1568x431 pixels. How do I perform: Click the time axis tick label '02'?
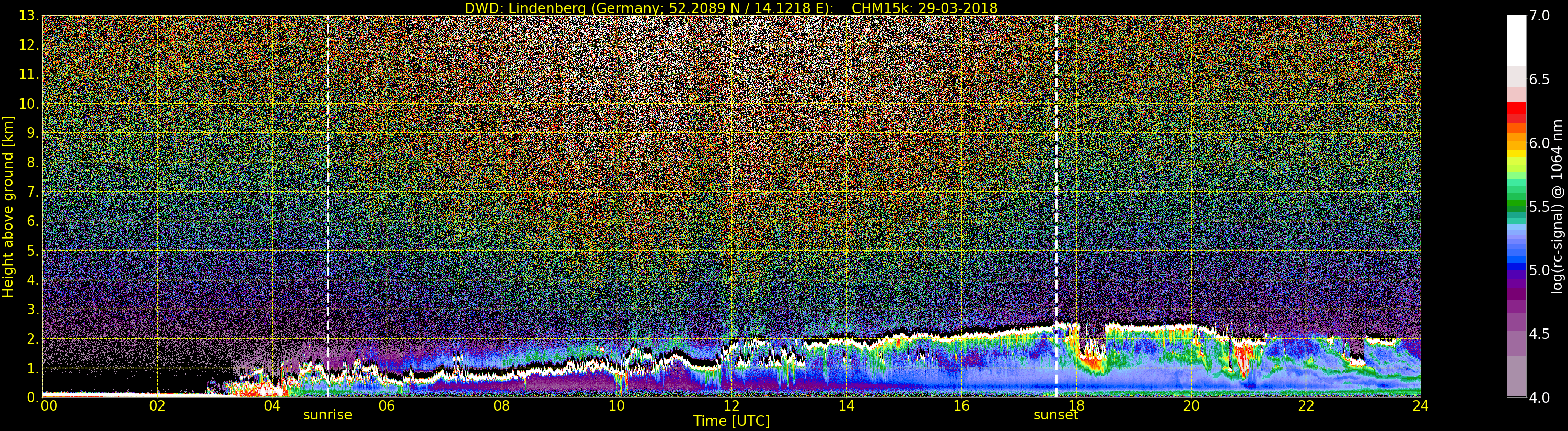157,405
